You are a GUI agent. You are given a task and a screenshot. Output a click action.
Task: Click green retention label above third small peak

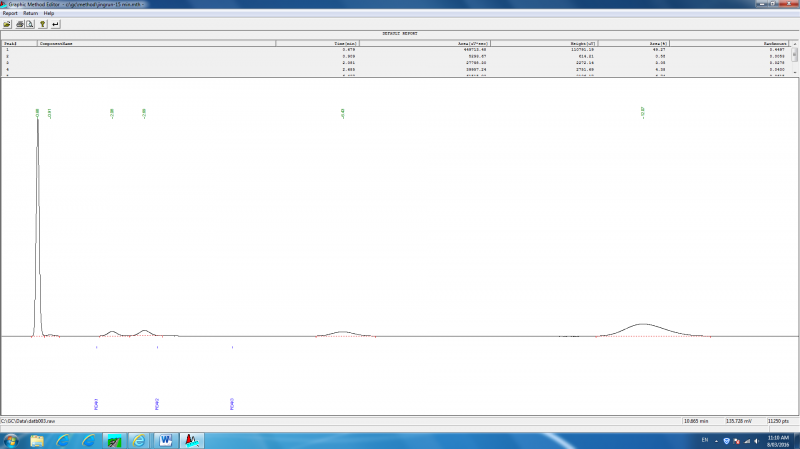tap(112, 113)
